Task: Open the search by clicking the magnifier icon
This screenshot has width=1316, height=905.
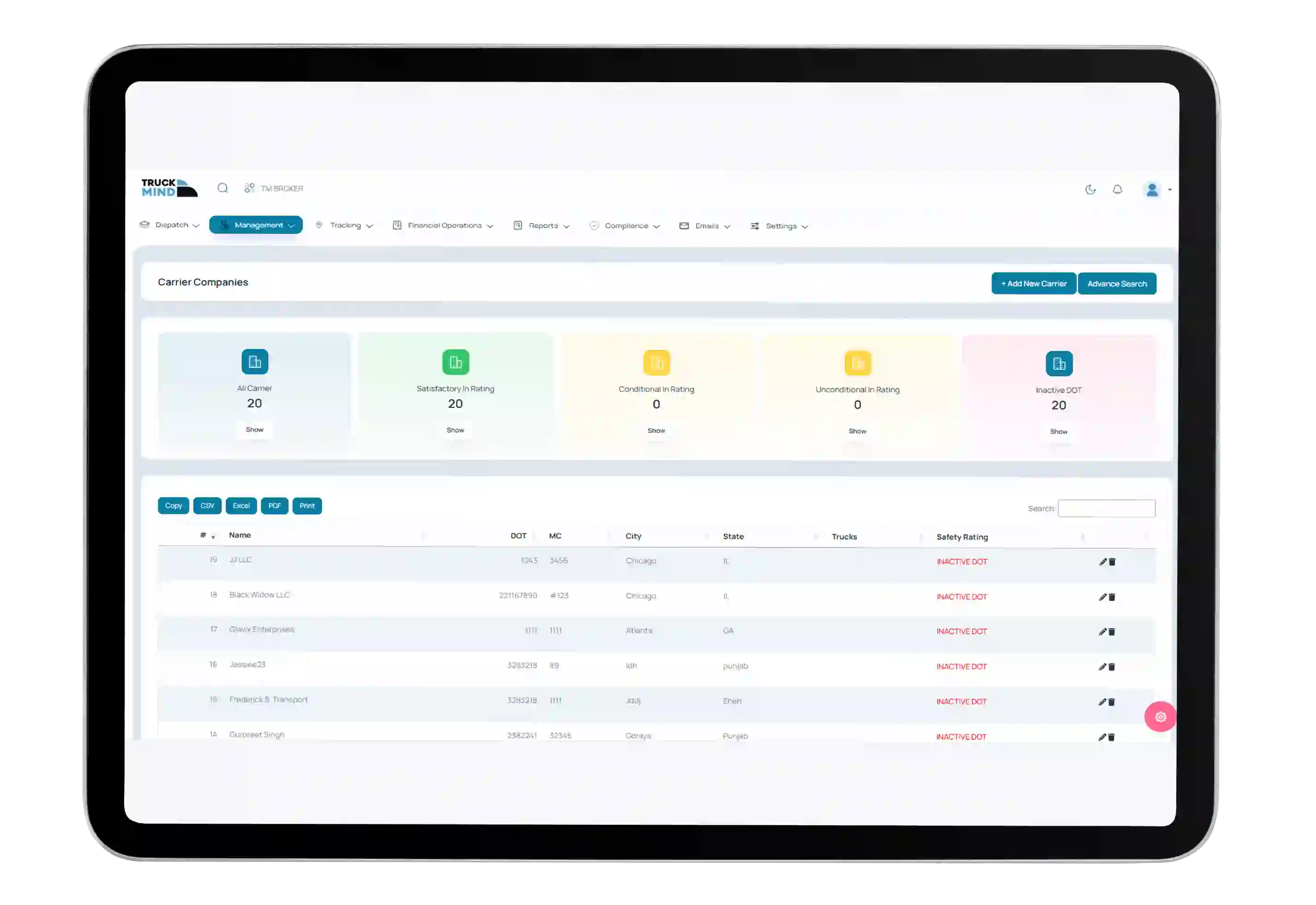Action: point(223,188)
